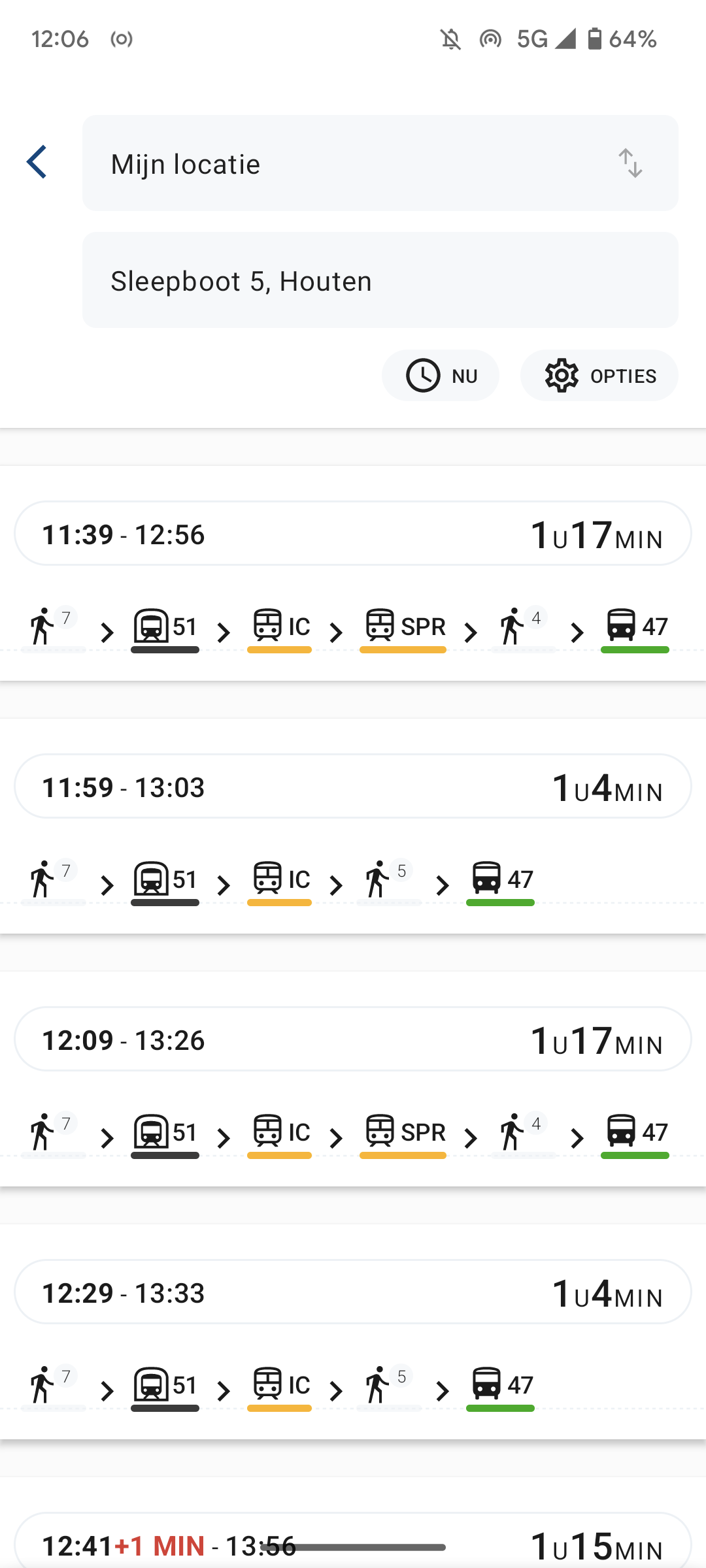Open departure time selector NU
This screenshot has width=706, height=1568.
[441, 376]
